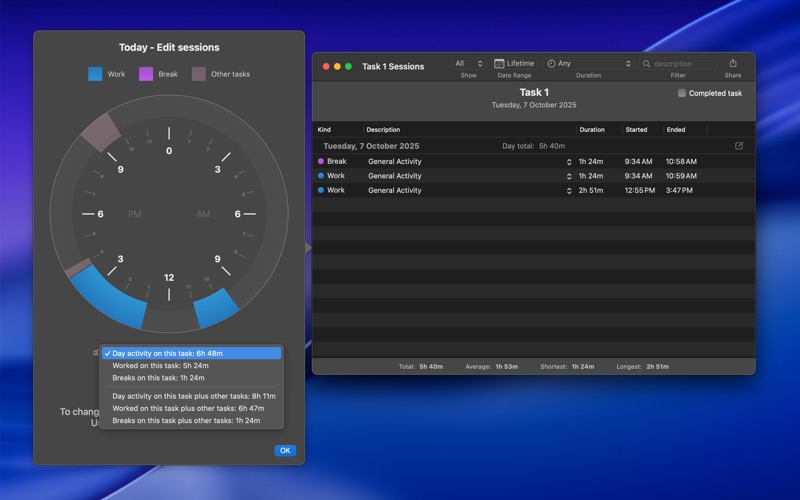Open description stepper on 2h 51m Work row
Image resolution: width=800 pixels, height=500 pixels.
569,190
